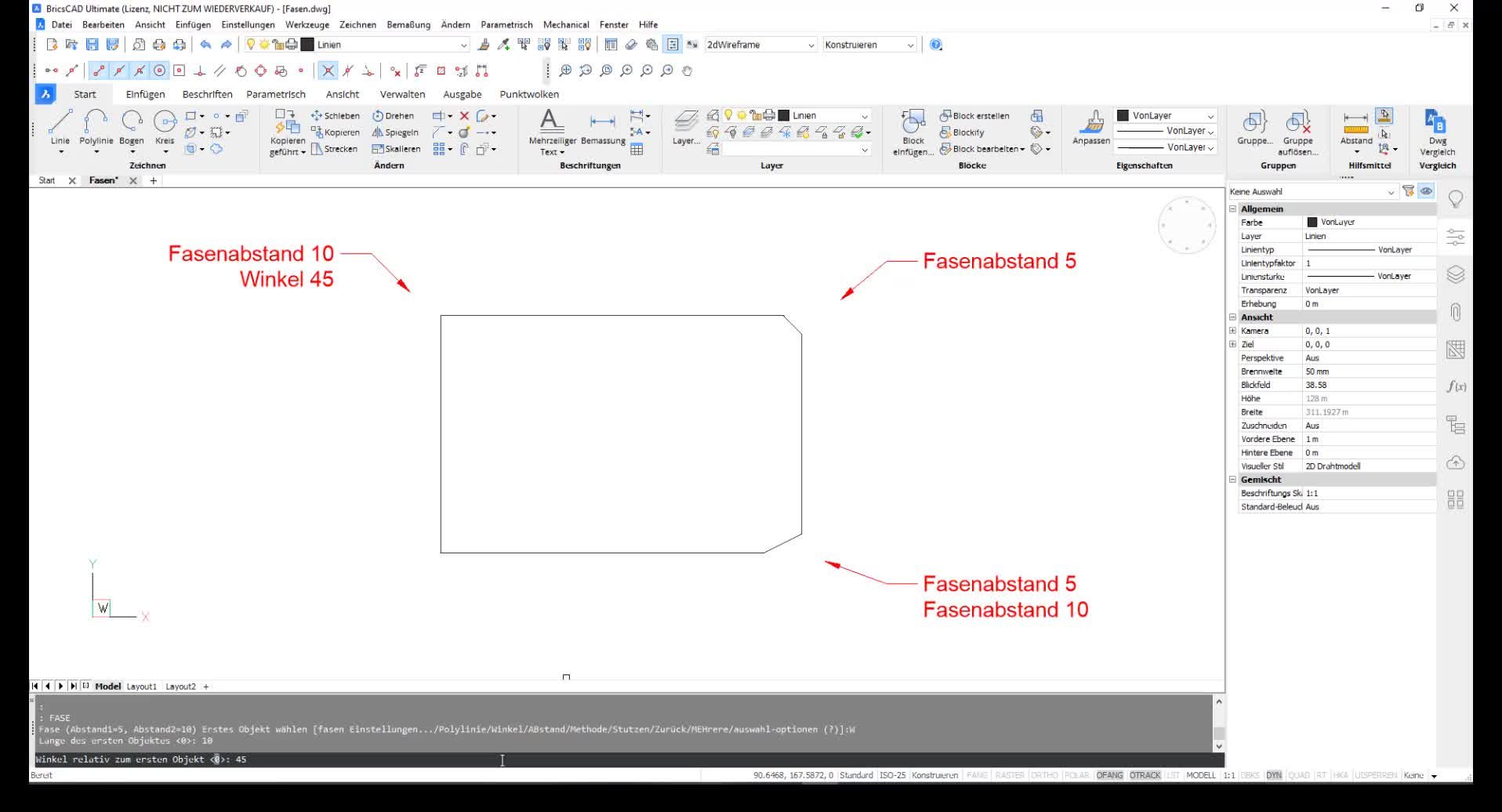
Task: Click the help question mark icon
Action: 936,45
